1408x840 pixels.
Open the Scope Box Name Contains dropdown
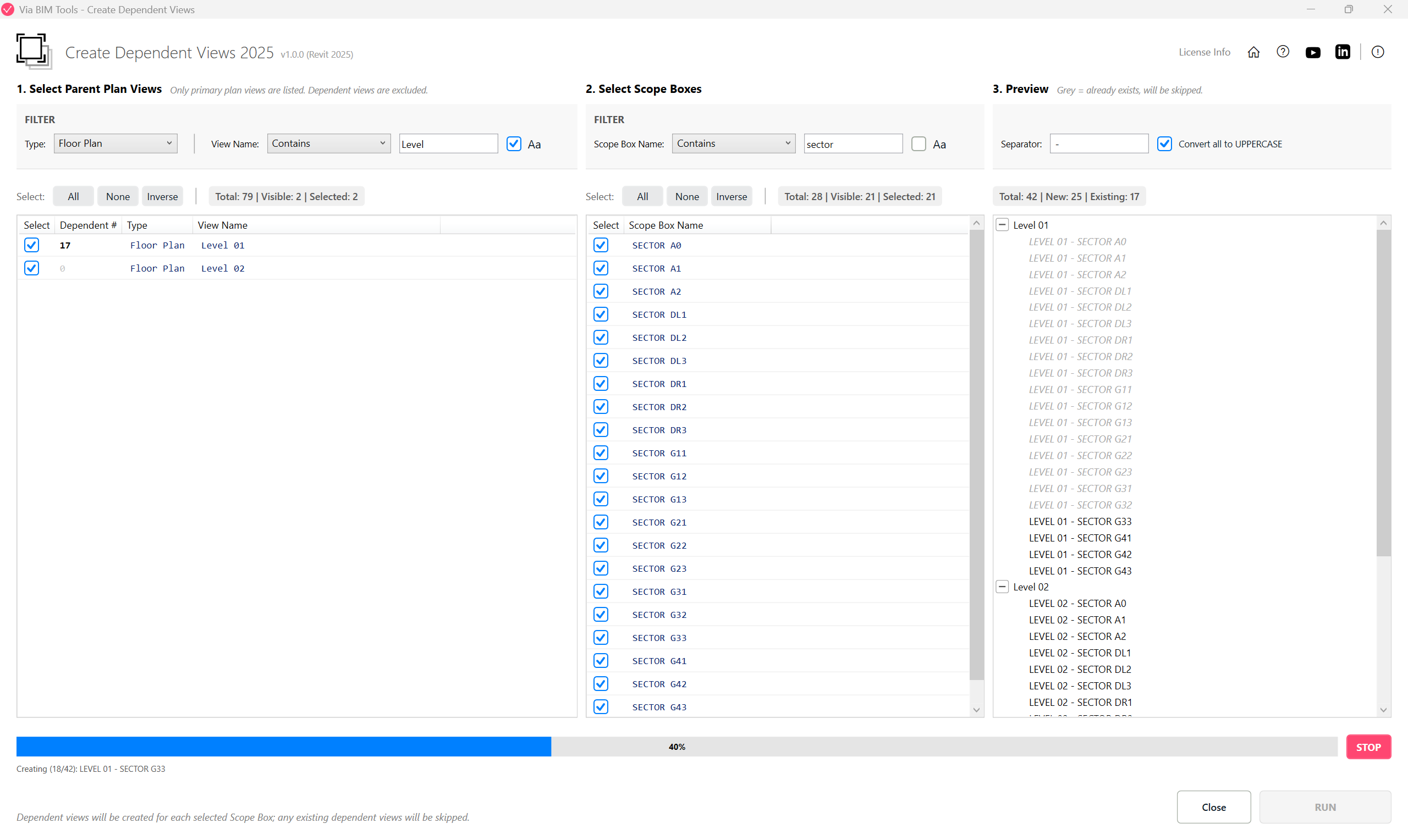click(x=734, y=144)
